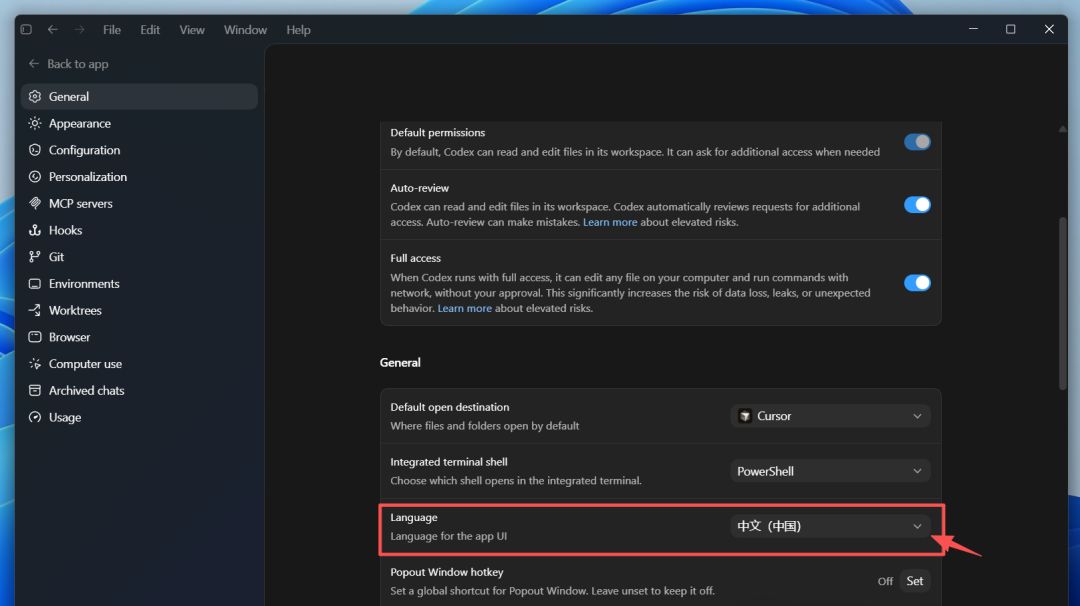Open Personalization settings page
Viewport: 1080px width, 606px height.
[139, 177]
